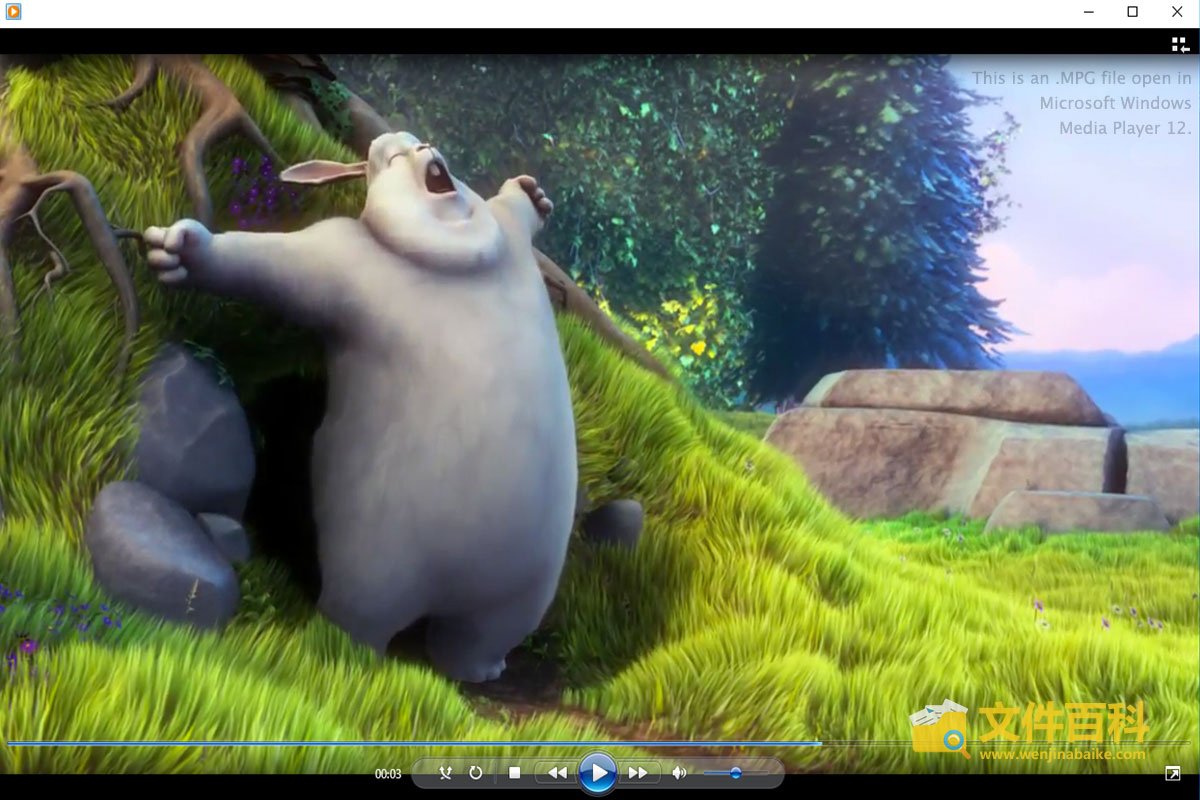Minimize the player window

point(1087,12)
